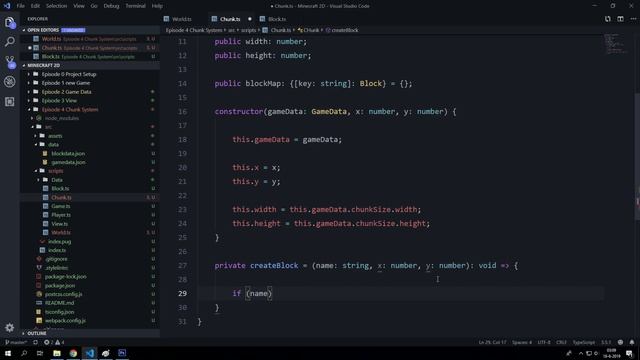Change the CRLF end of line sequence

pos(561,342)
